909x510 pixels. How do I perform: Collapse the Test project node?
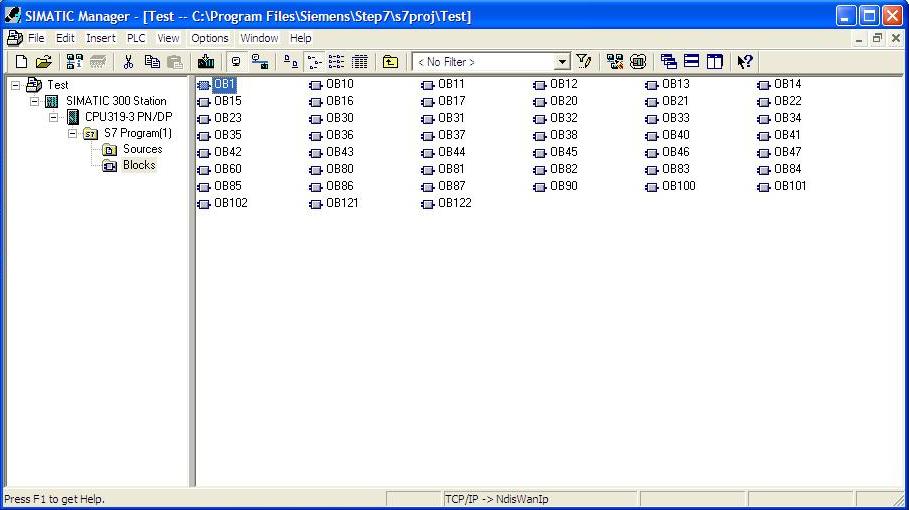(16, 85)
